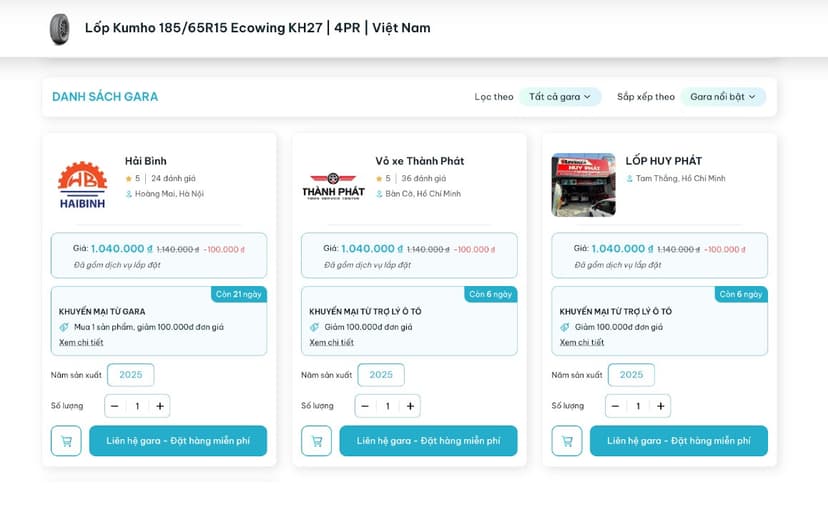Select production year 2025 for Lốp Huy Phát
This screenshot has width=828, height=520.
pyautogui.click(x=631, y=375)
